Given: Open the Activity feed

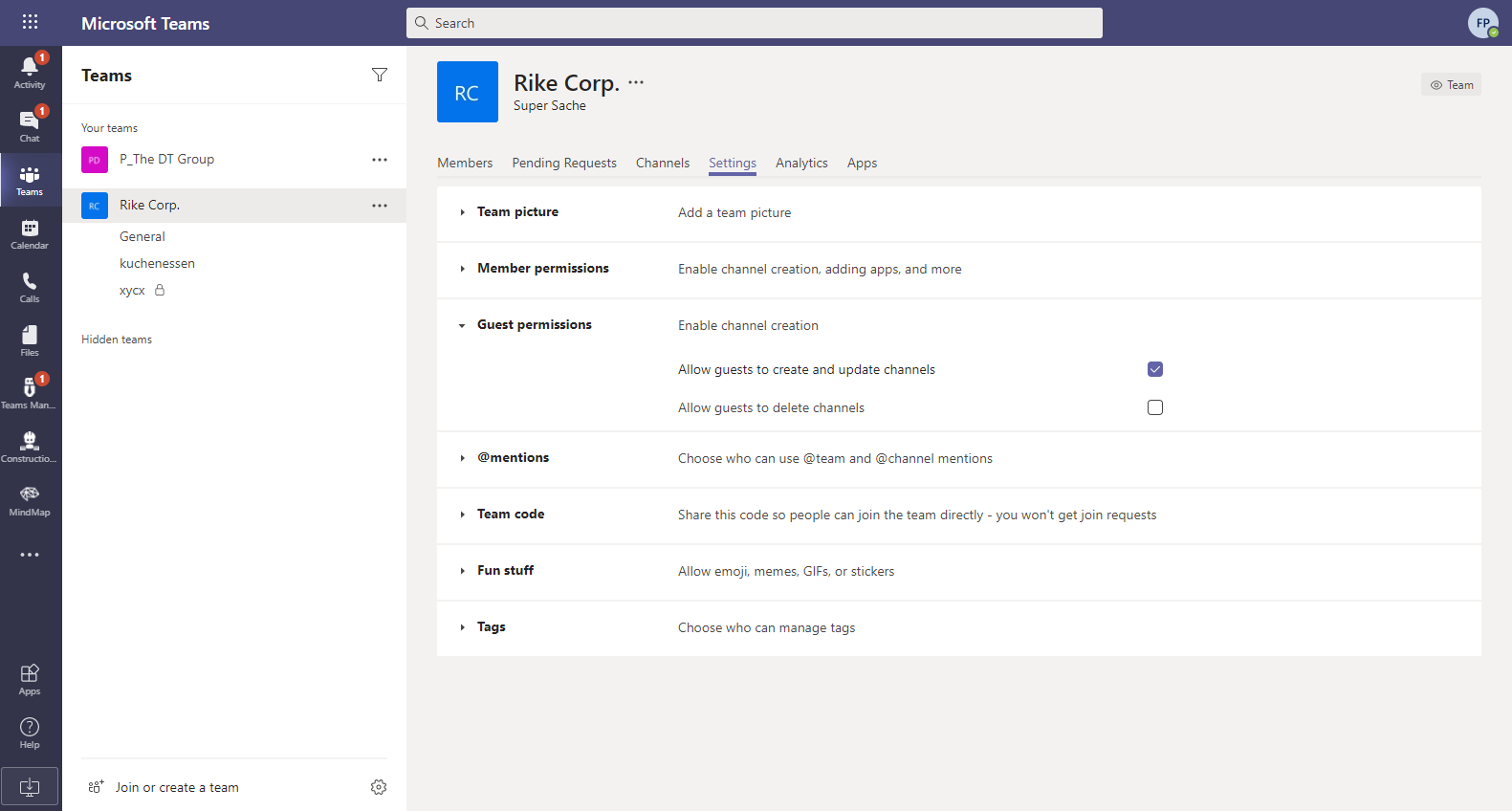Looking at the screenshot, I should (x=30, y=72).
